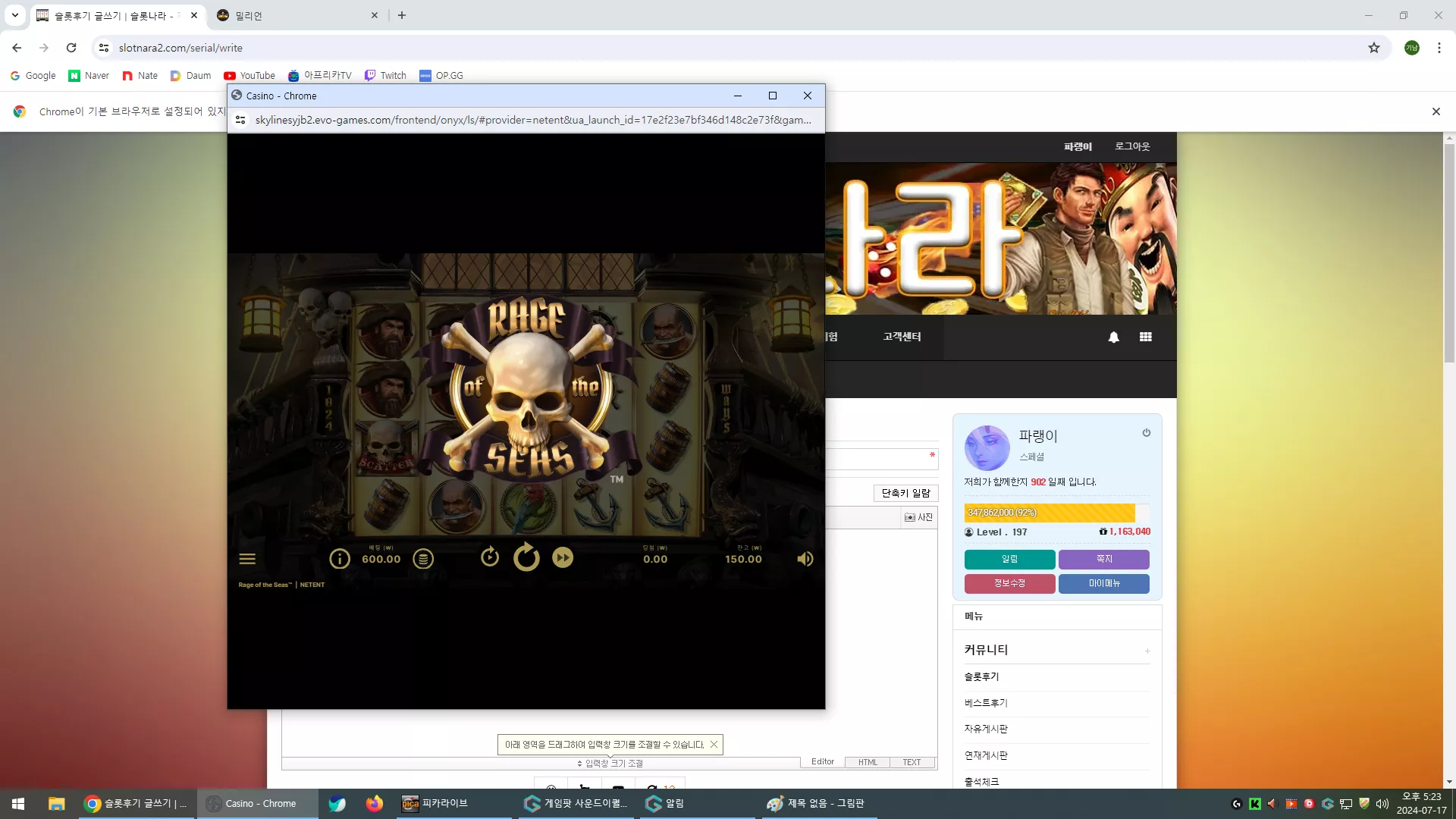The width and height of the screenshot is (1456, 819).
Task: Open the tab search dropdown arrow
Action: [x=14, y=15]
